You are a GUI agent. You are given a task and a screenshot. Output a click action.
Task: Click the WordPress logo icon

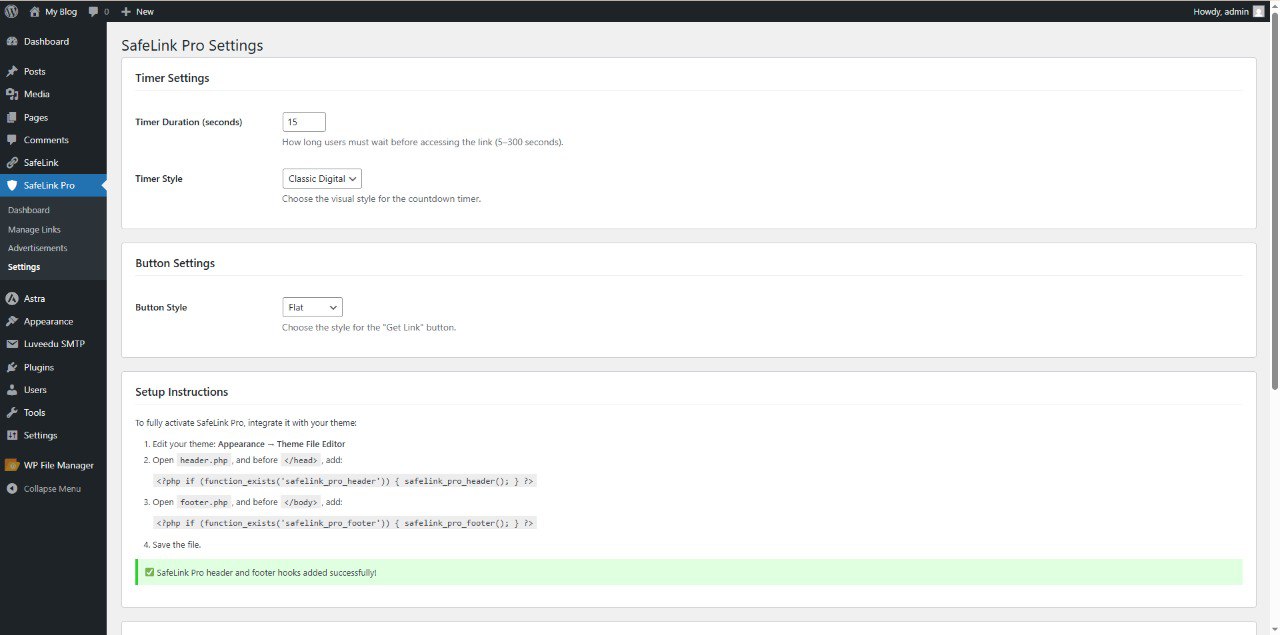tap(11, 11)
